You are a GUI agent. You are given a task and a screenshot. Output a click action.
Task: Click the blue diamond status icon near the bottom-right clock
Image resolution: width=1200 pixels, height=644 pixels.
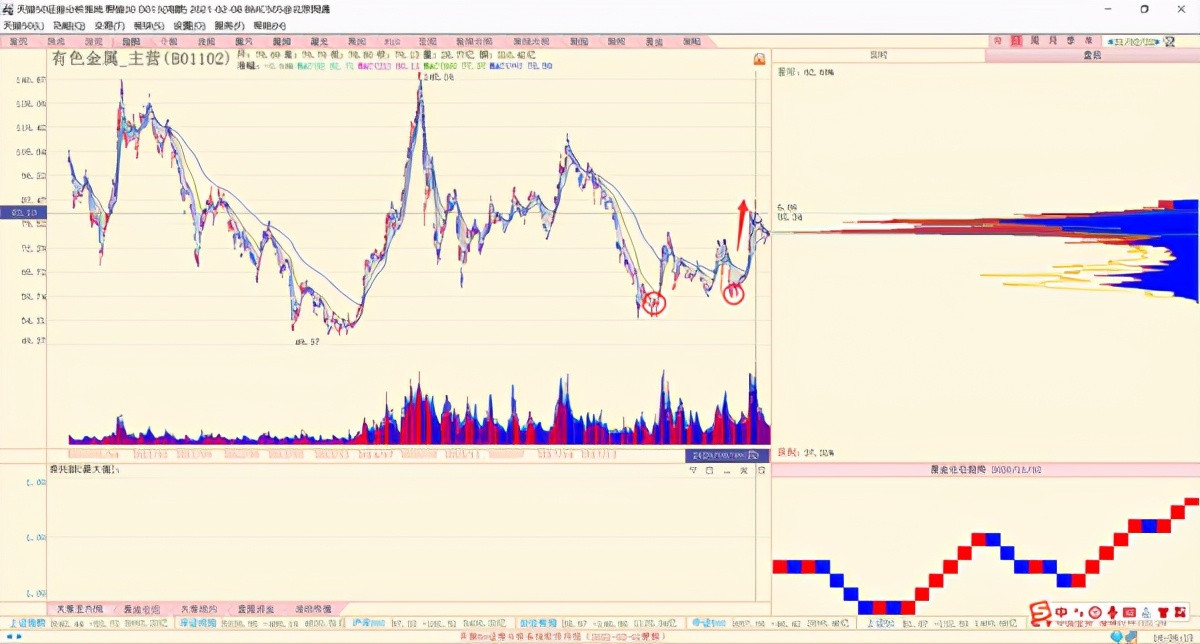click(x=1115, y=637)
